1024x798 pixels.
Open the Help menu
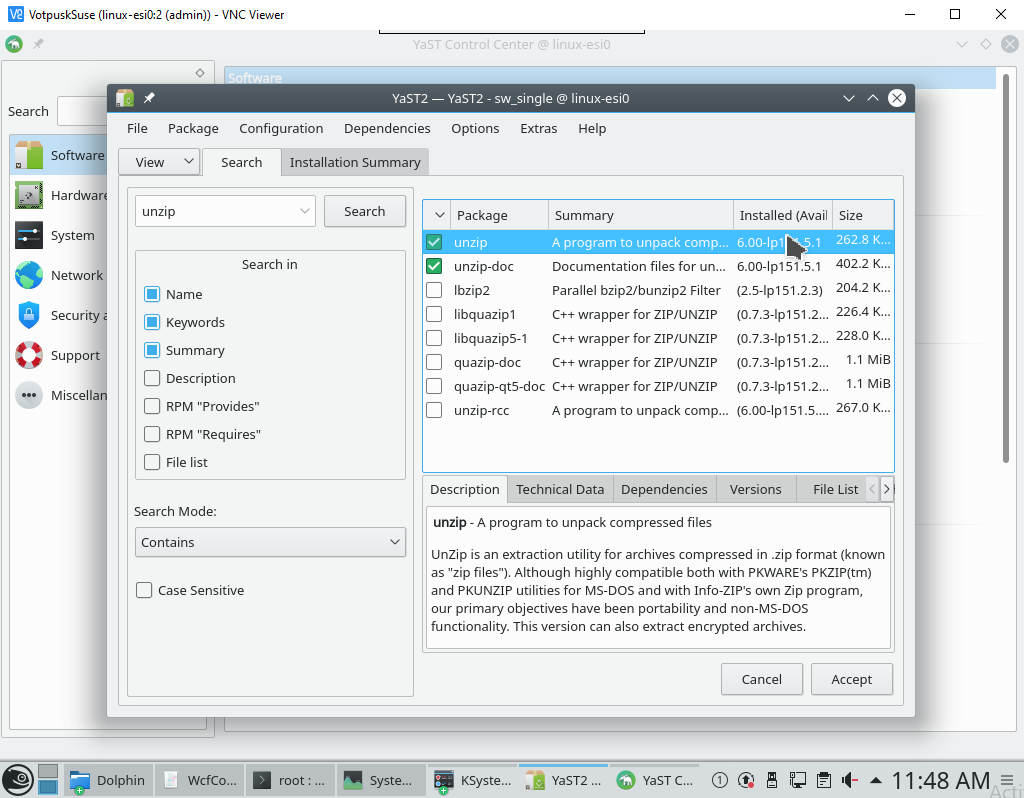click(592, 128)
